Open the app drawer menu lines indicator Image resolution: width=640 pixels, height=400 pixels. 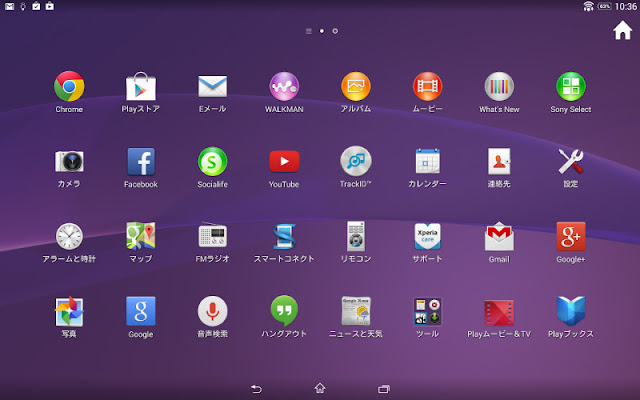309,31
